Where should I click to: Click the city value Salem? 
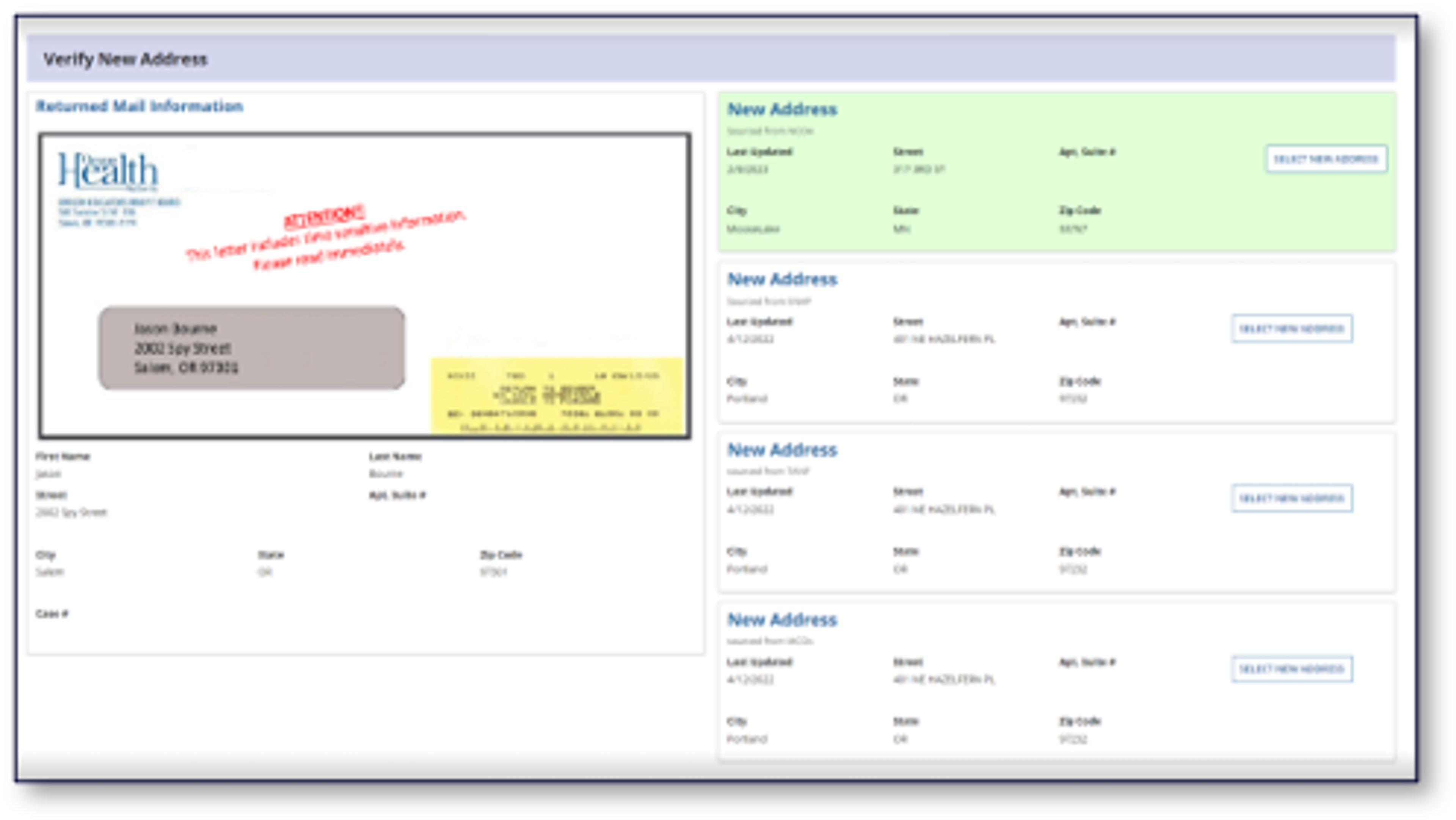pos(50,572)
